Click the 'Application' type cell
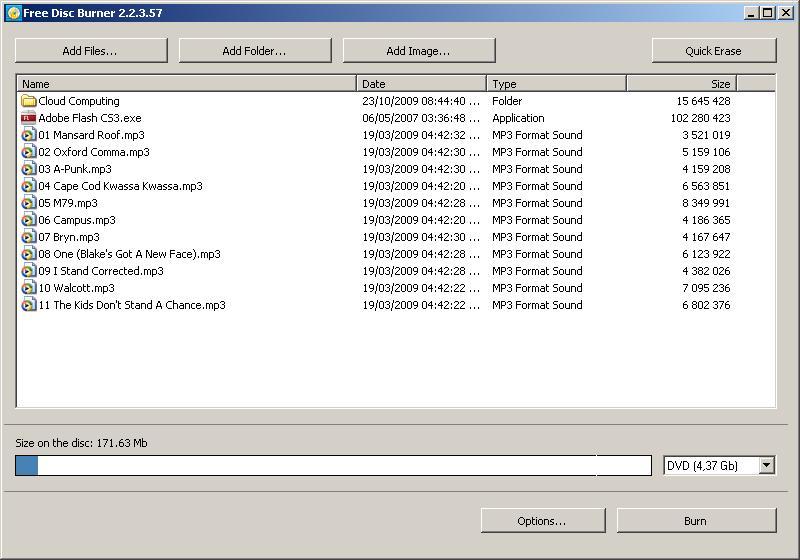 point(518,118)
